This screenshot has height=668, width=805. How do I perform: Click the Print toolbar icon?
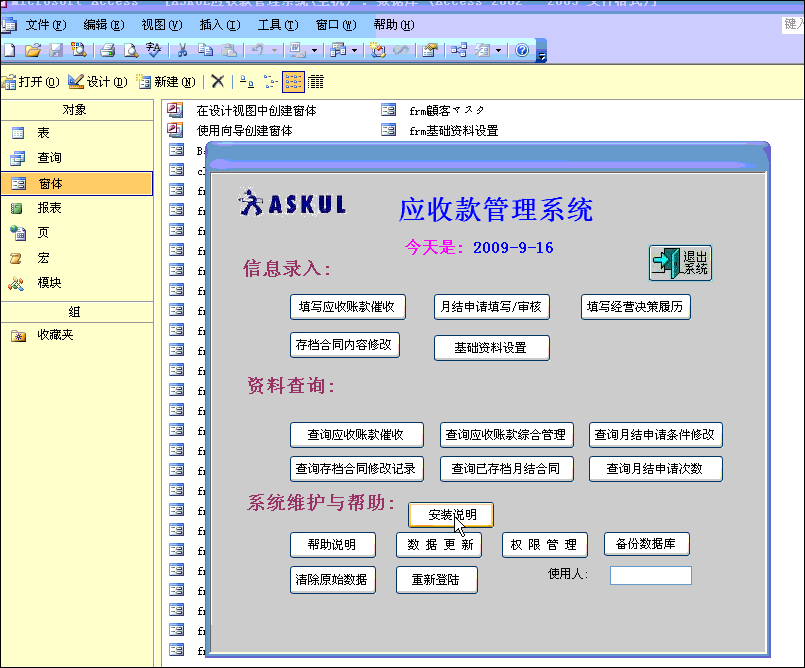[x=107, y=50]
